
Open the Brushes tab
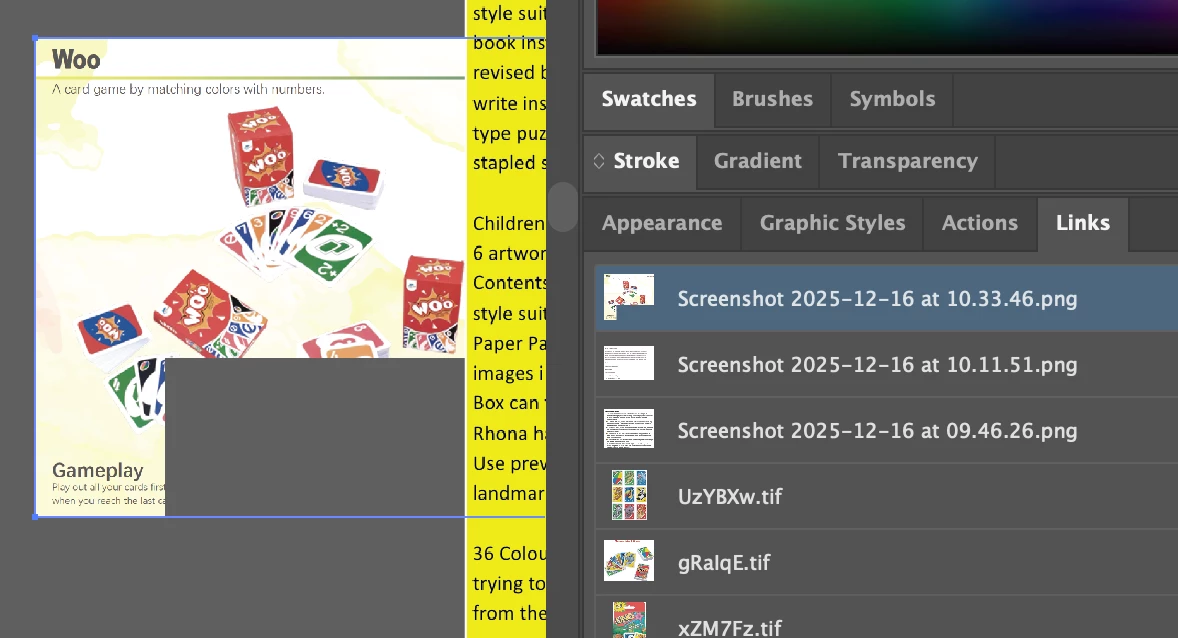click(772, 99)
